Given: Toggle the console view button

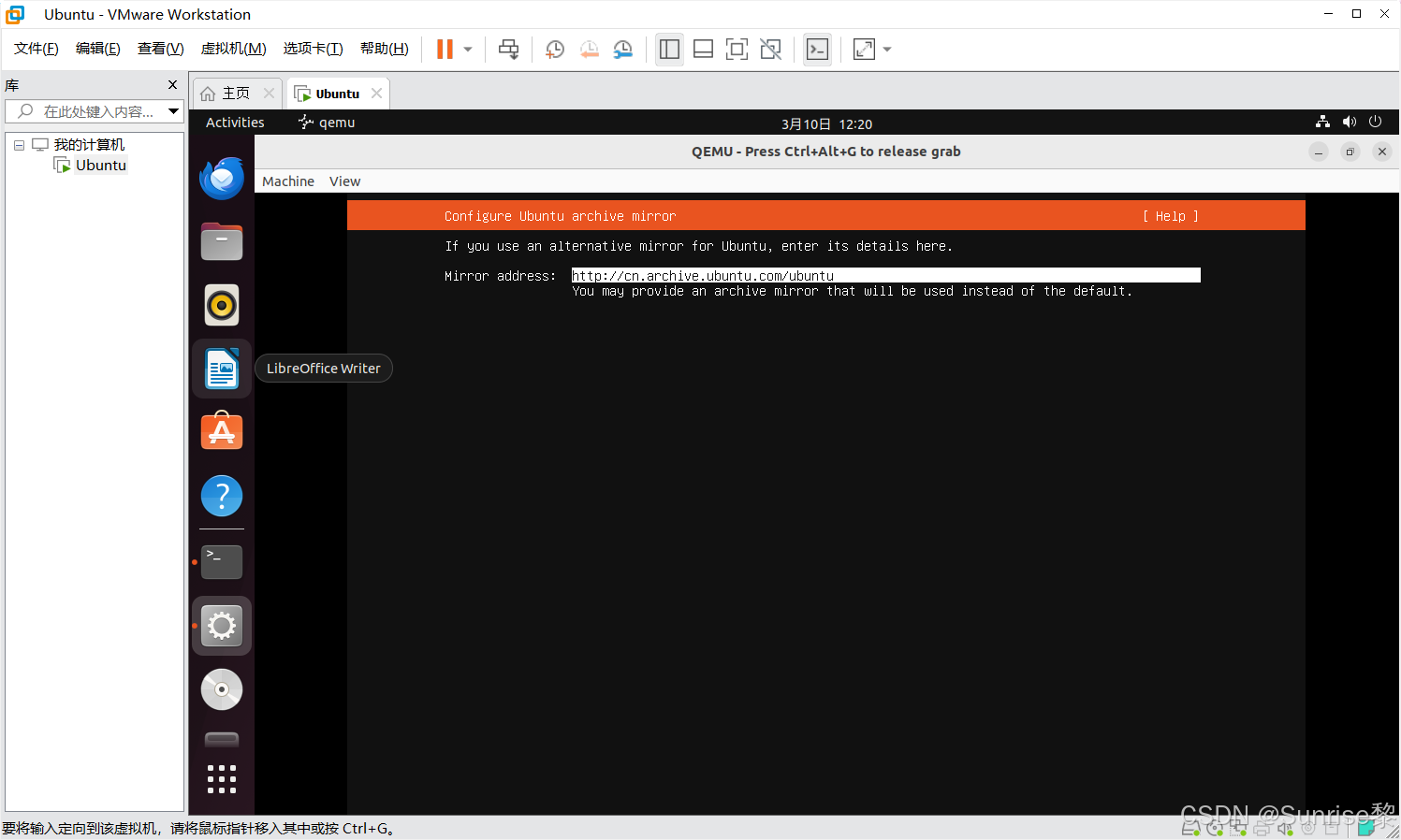Looking at the screenshot, I should point(817,50).
